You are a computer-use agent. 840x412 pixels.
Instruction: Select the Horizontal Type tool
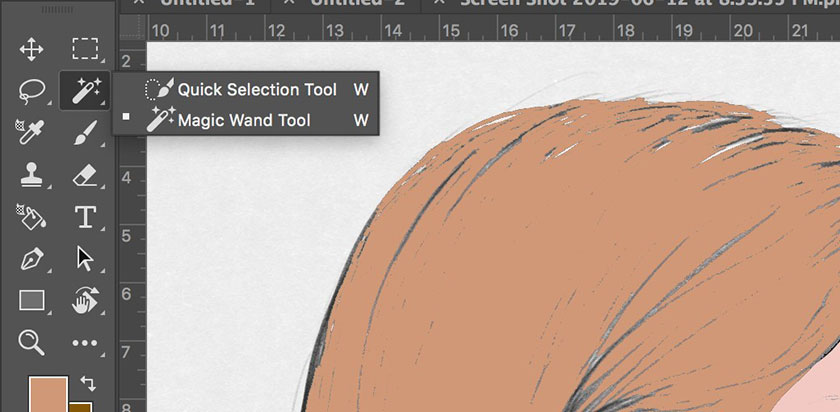86,217
